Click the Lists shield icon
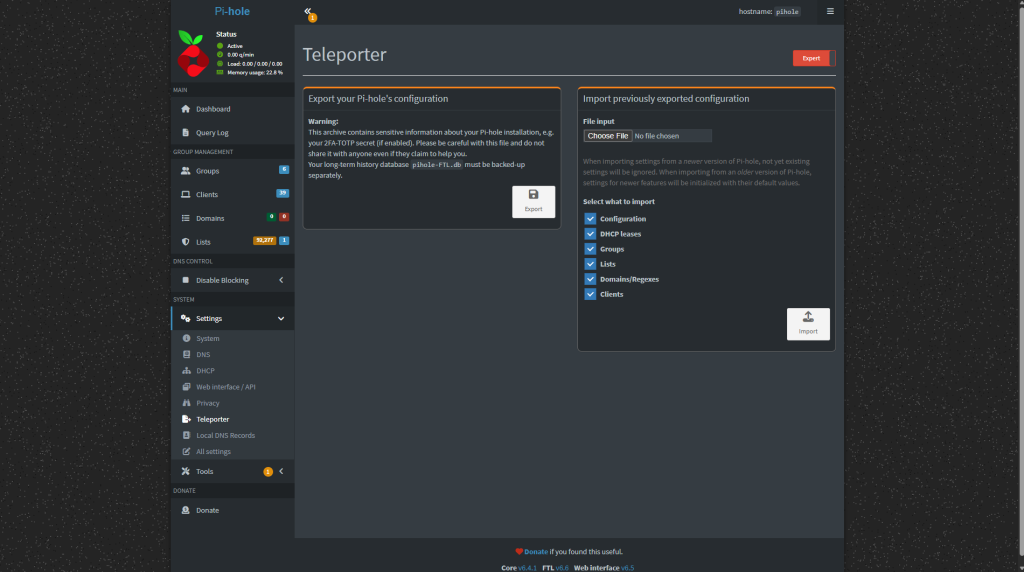This screenshot has width=1024, height=572. point(186,242)
